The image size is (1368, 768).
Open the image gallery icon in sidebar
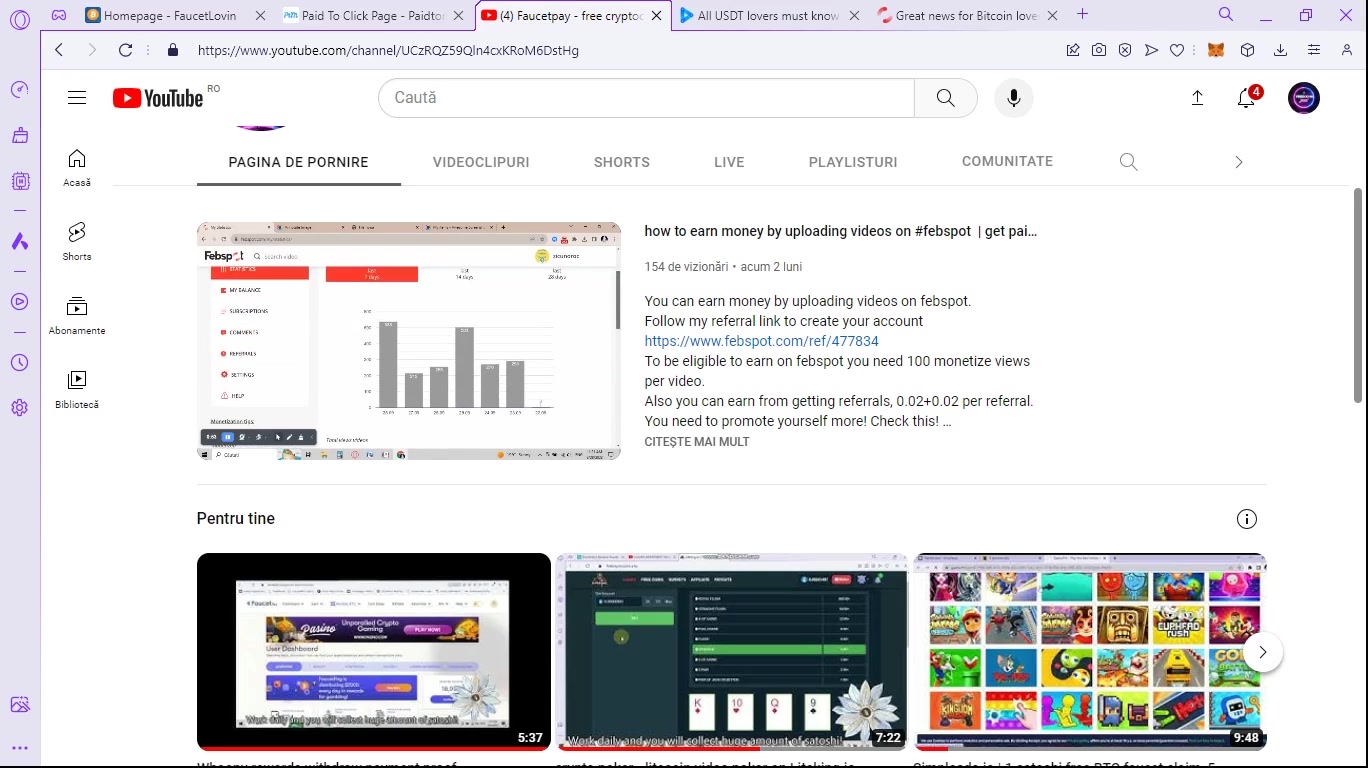coord(20,704)
